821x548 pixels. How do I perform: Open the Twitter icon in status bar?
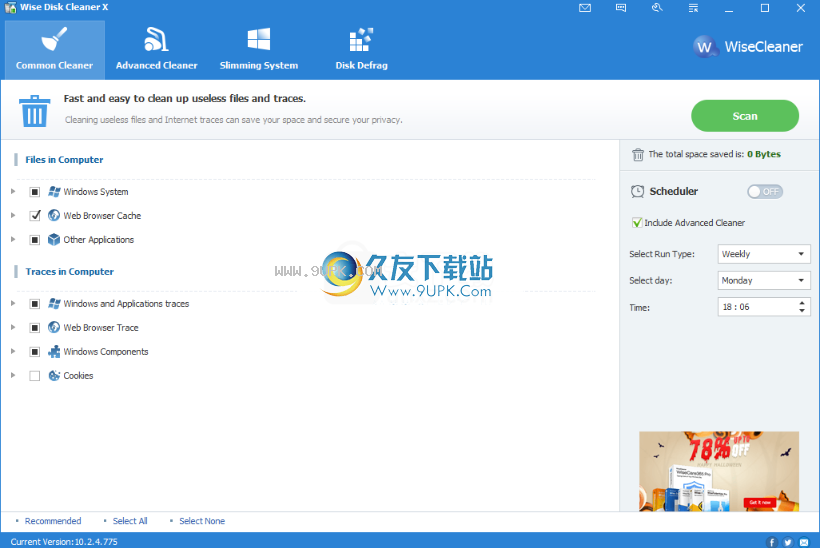[788, 542]
